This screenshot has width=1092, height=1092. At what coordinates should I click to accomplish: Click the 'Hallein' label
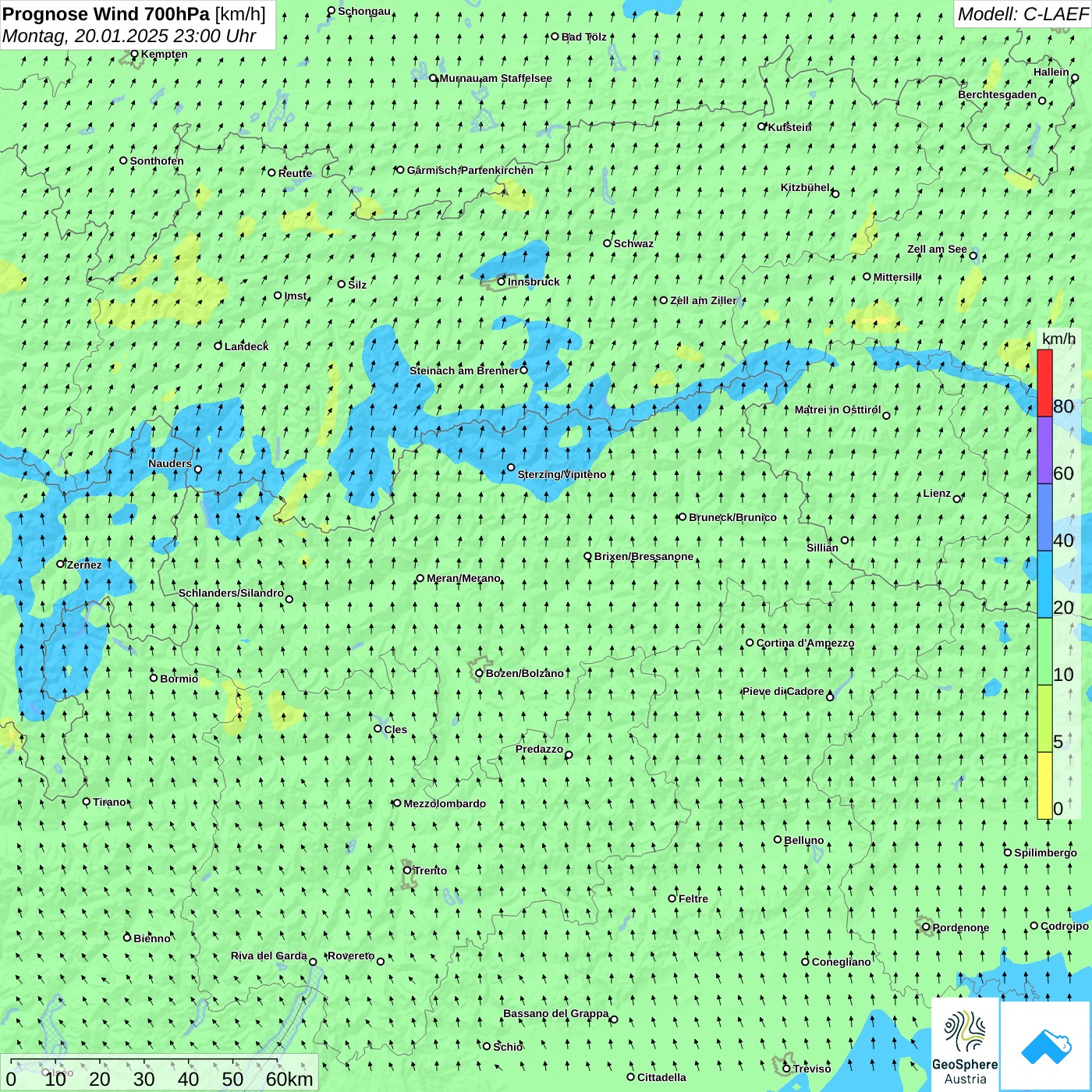[x=1051, y=72]
